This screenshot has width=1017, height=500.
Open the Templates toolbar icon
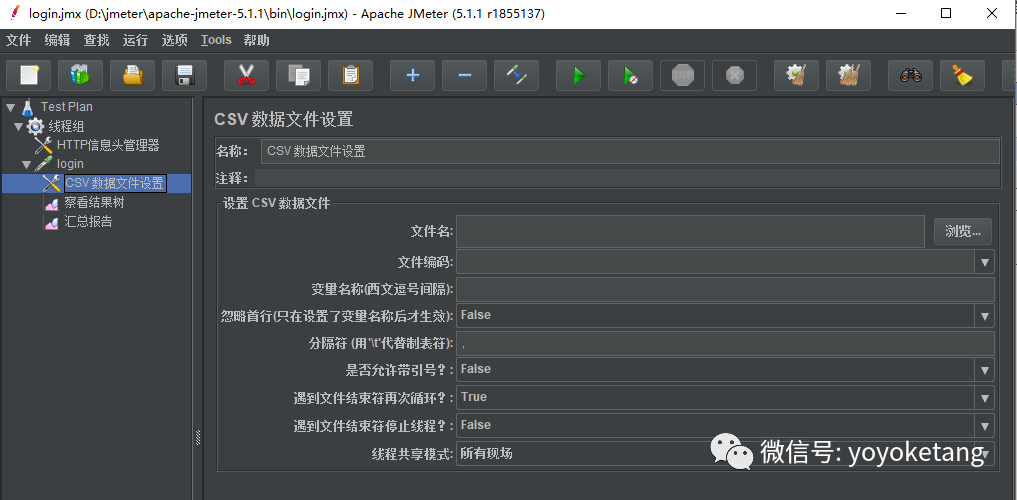[x=80, y=76]
